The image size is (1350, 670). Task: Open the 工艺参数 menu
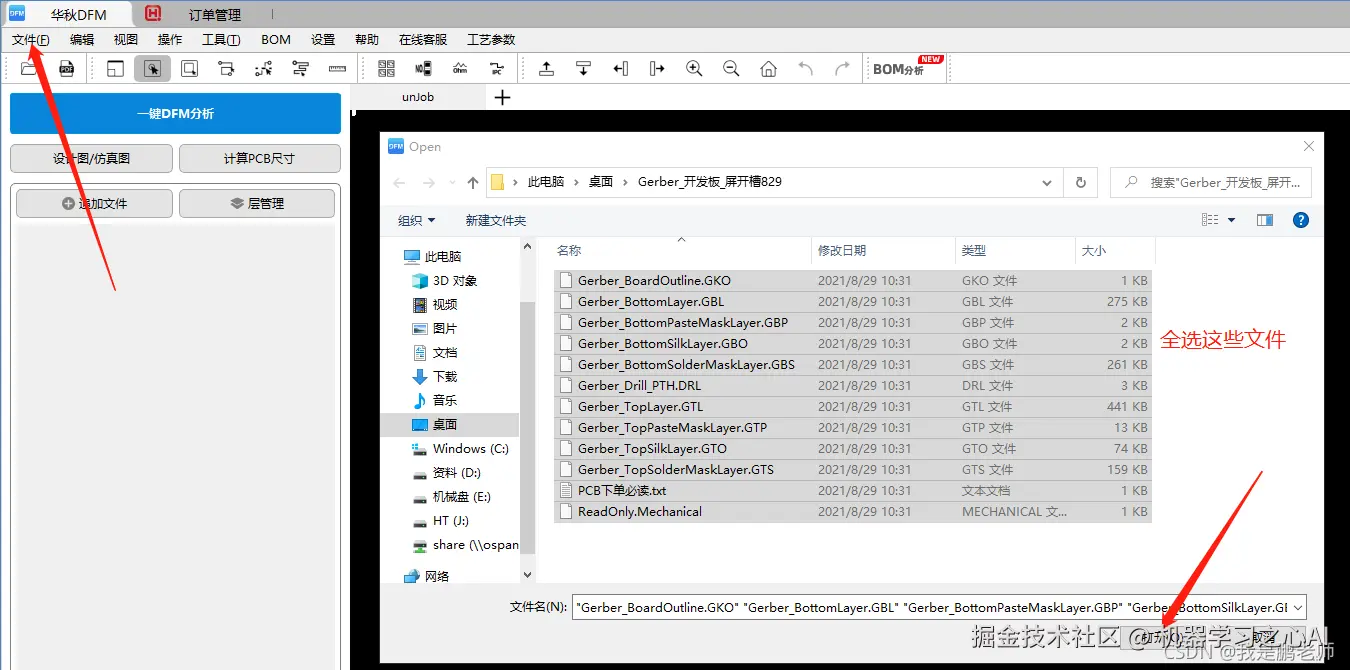pos(491,40)
